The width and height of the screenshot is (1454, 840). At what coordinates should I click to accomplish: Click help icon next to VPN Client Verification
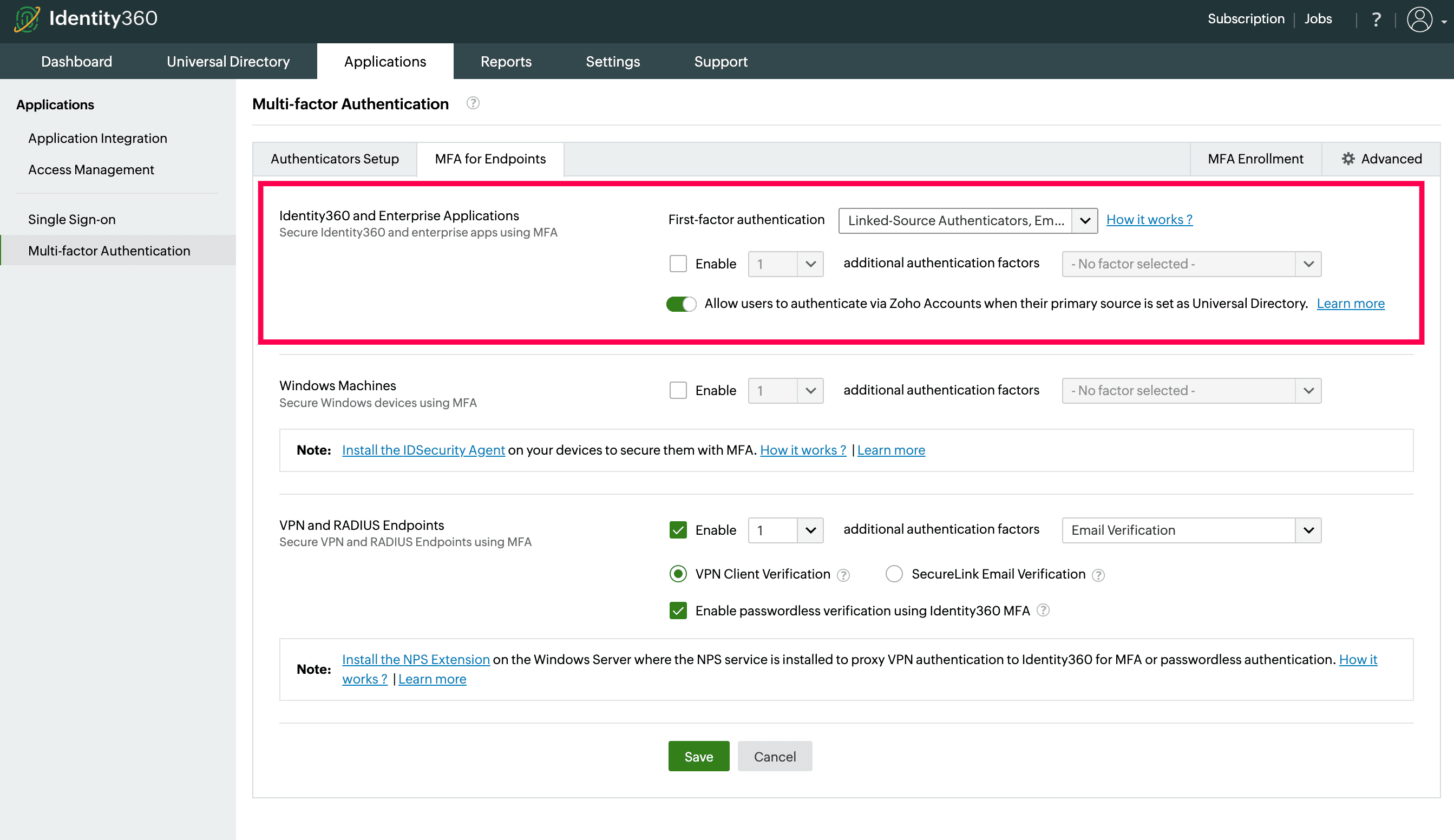[x=843, y=575]
